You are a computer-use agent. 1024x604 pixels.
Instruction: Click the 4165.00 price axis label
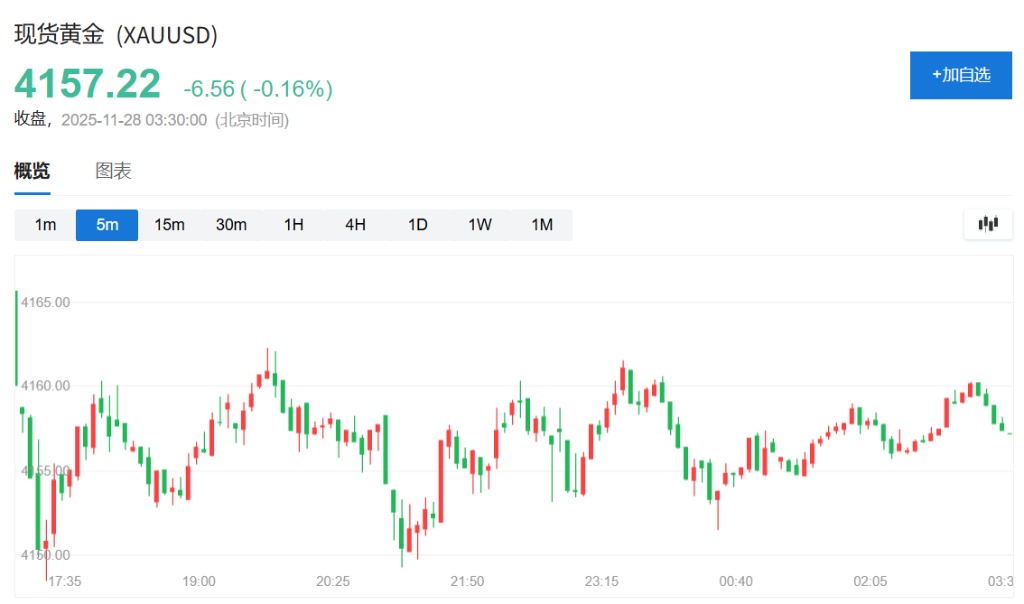point(46,302)
